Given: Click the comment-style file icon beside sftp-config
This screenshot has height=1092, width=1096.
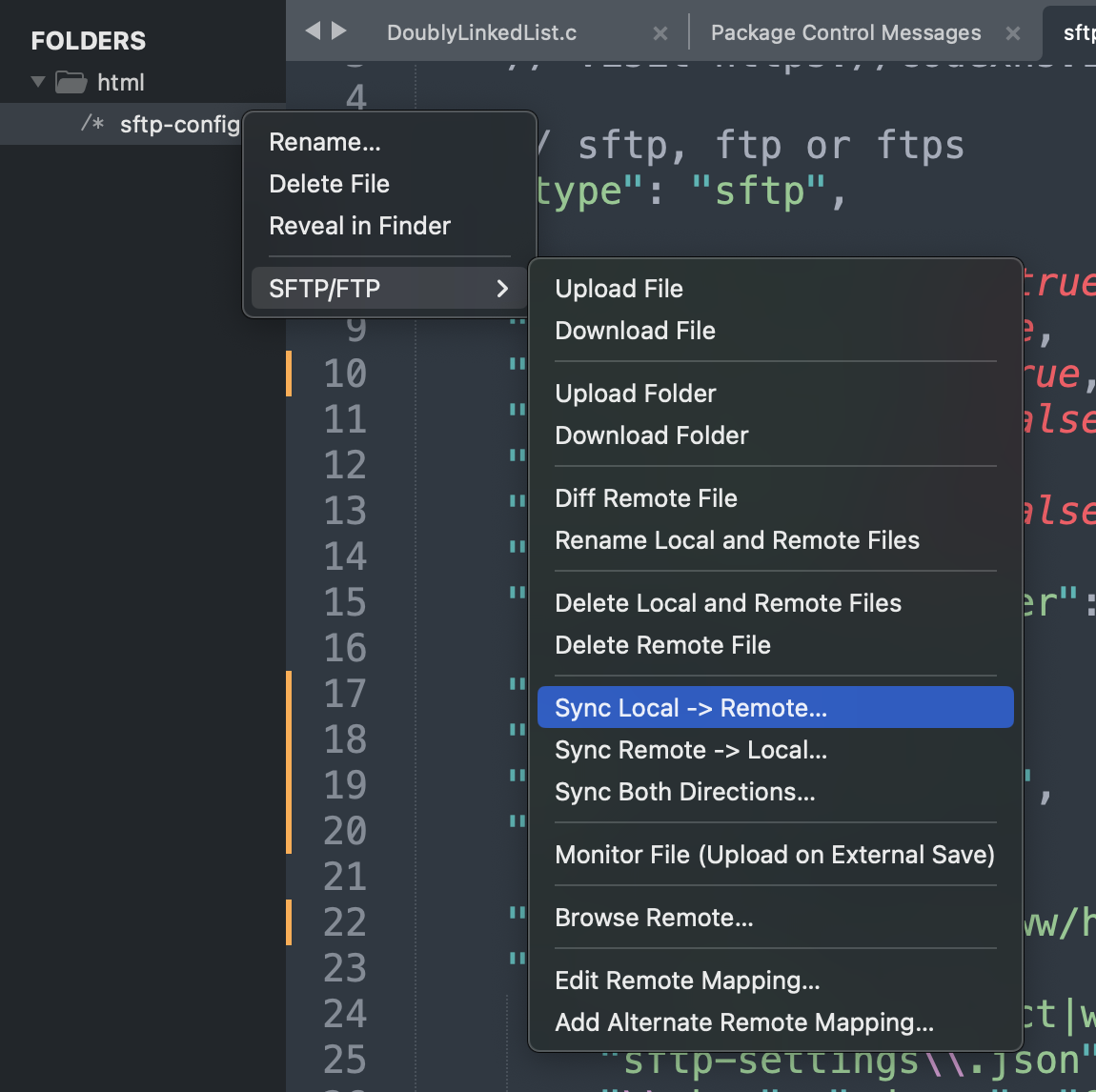Looking at the screenshot, I should [x=92, y=124].
